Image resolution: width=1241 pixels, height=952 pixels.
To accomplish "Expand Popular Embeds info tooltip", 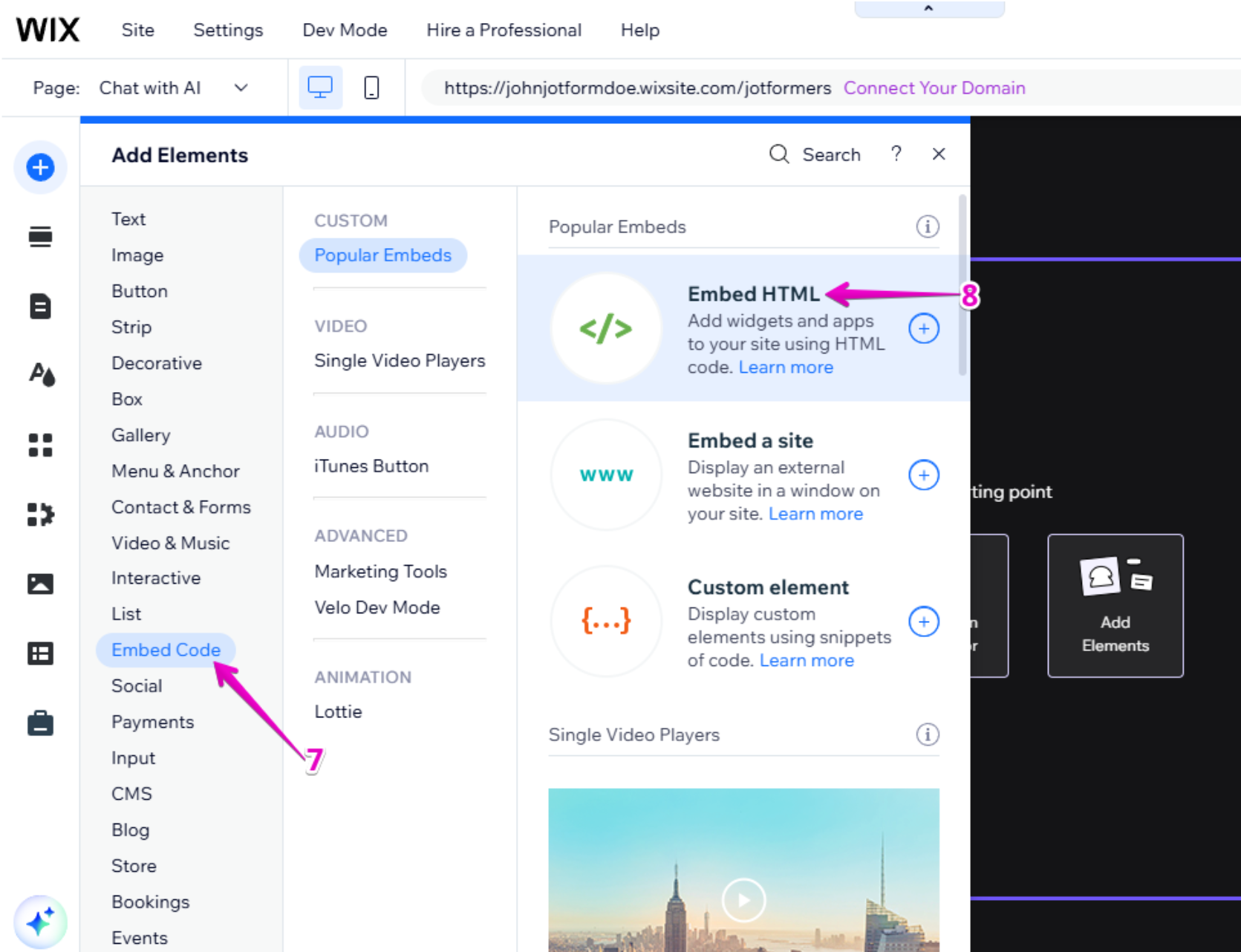I will click(x=927, y=226).
